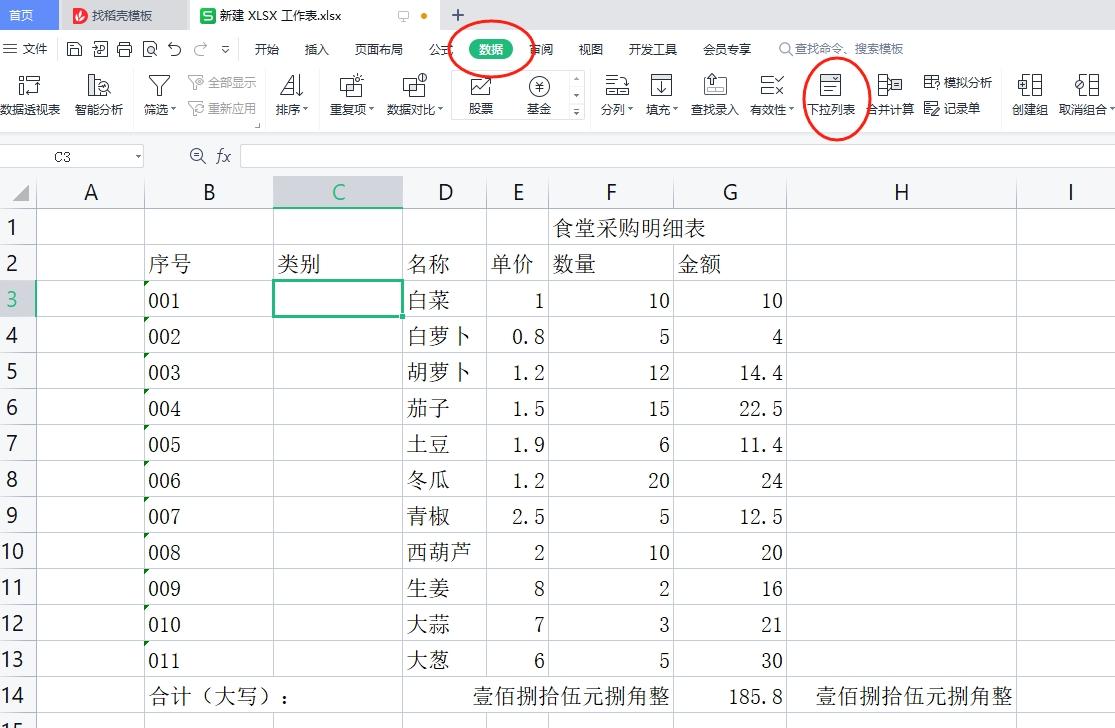1115x728 pixels.
Task: Click 取消组合 ungroup
Action: click(1085, 95)
